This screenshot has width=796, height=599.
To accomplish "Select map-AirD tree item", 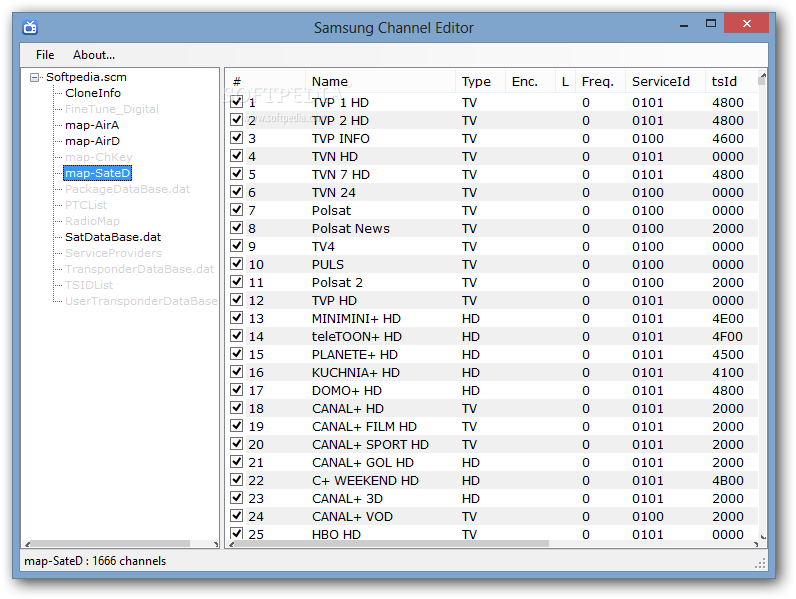I will point(92,141).
